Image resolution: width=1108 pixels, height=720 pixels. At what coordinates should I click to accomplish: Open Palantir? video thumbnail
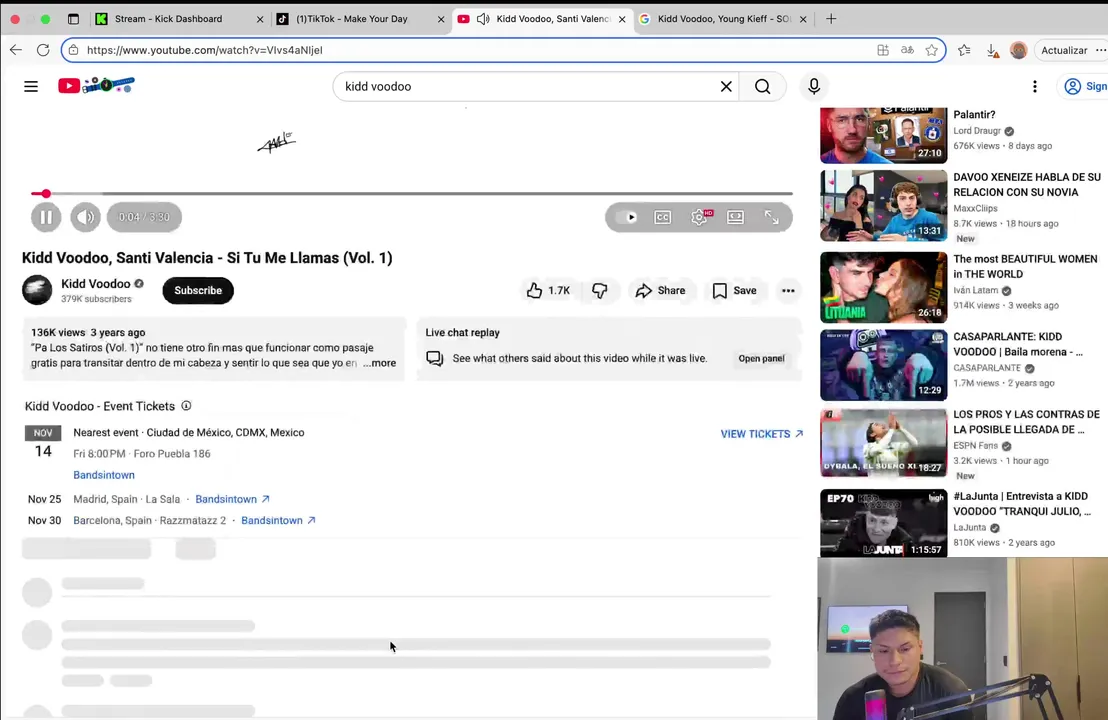(883, 135)
